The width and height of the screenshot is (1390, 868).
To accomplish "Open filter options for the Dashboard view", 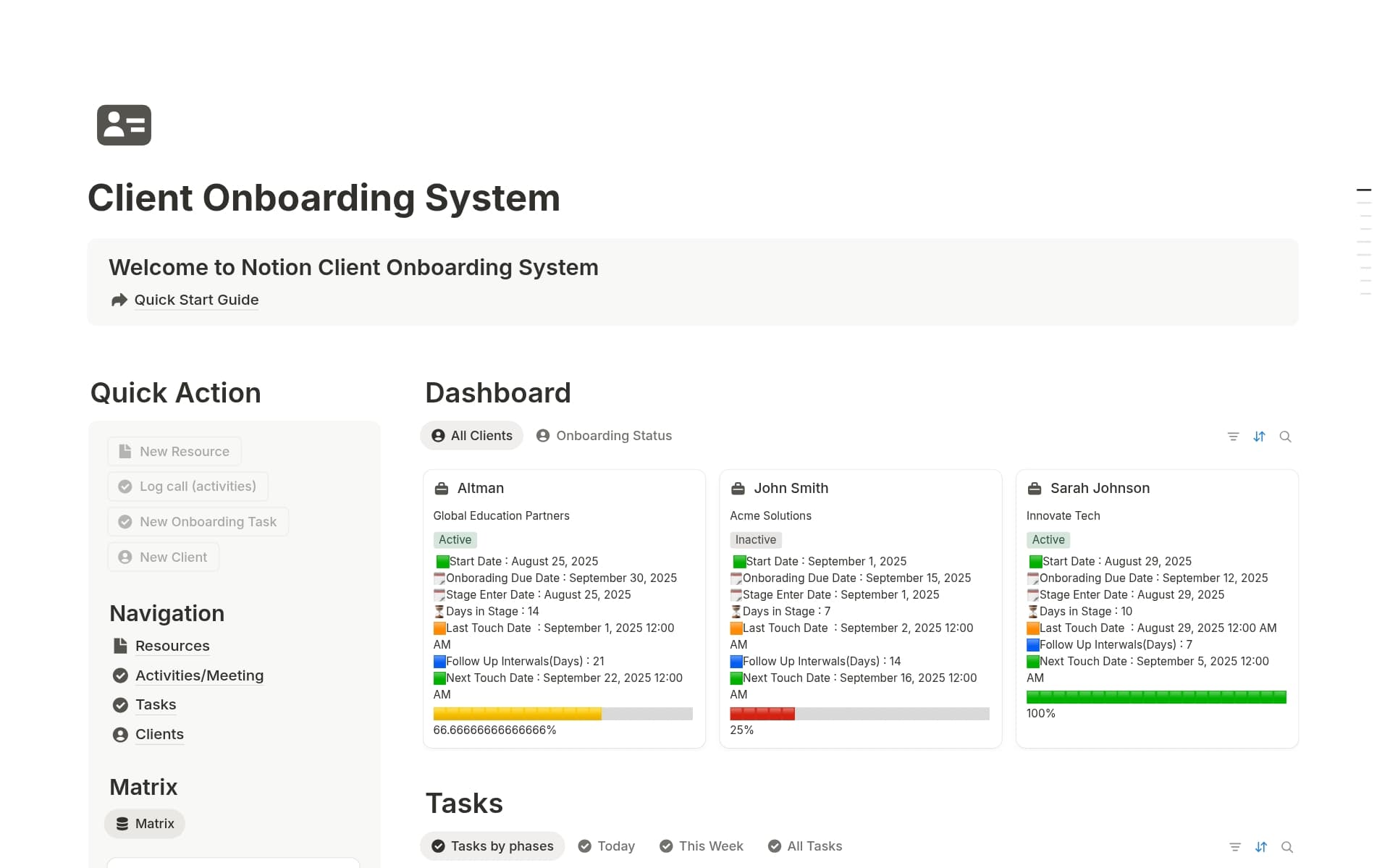I will (x=1234, y=437).
